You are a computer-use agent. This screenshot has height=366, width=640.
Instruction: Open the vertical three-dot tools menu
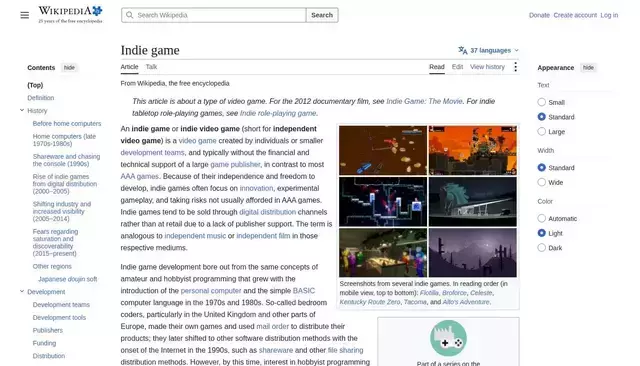pyautogui.click(x=516, y=67)
